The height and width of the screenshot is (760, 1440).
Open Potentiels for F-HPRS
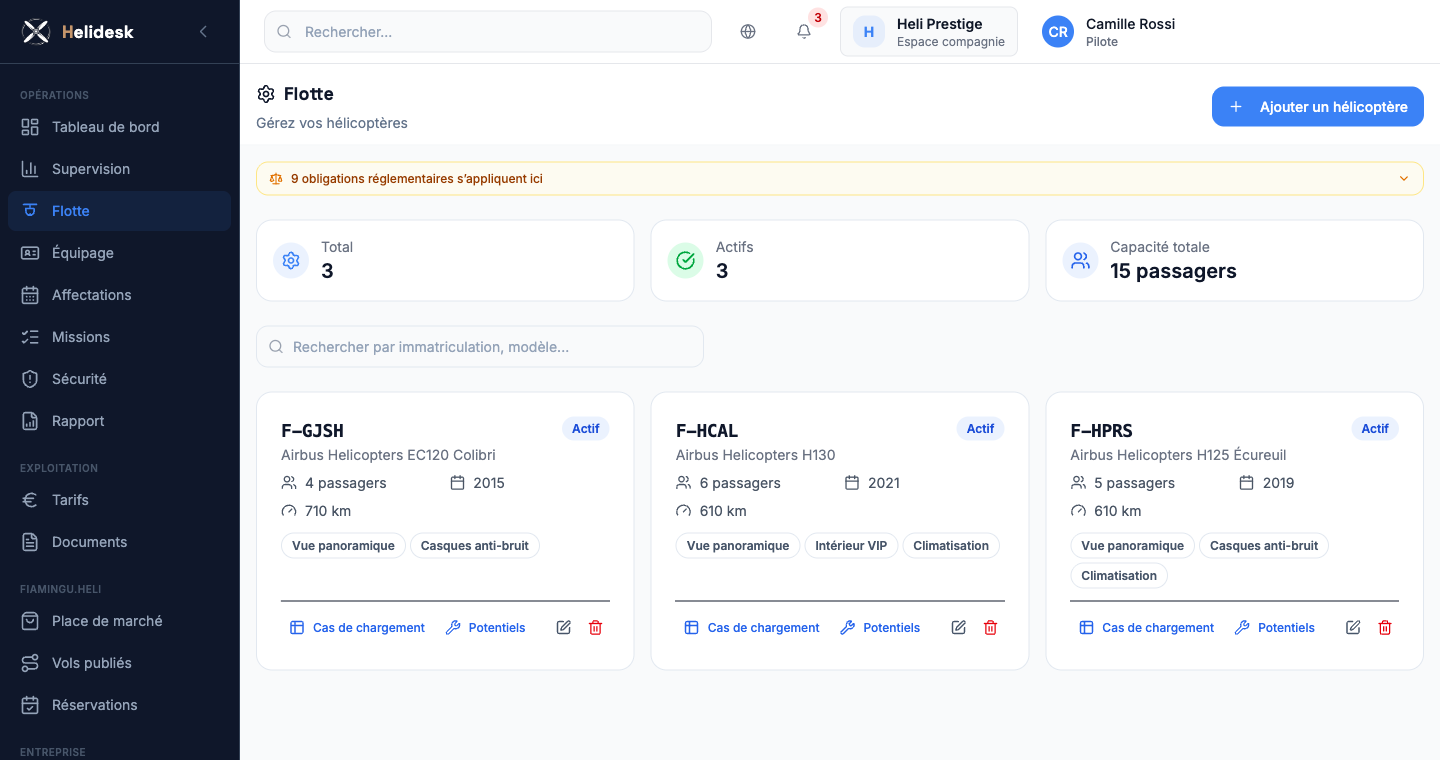(1275, 628)
